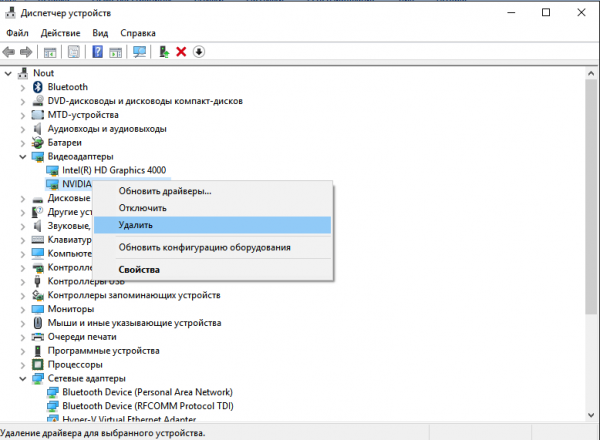Image resolution: width=600 pixels, height=440 pixels.
Task: Expand the Bluetooth category
Action: [x=23, y=88]
